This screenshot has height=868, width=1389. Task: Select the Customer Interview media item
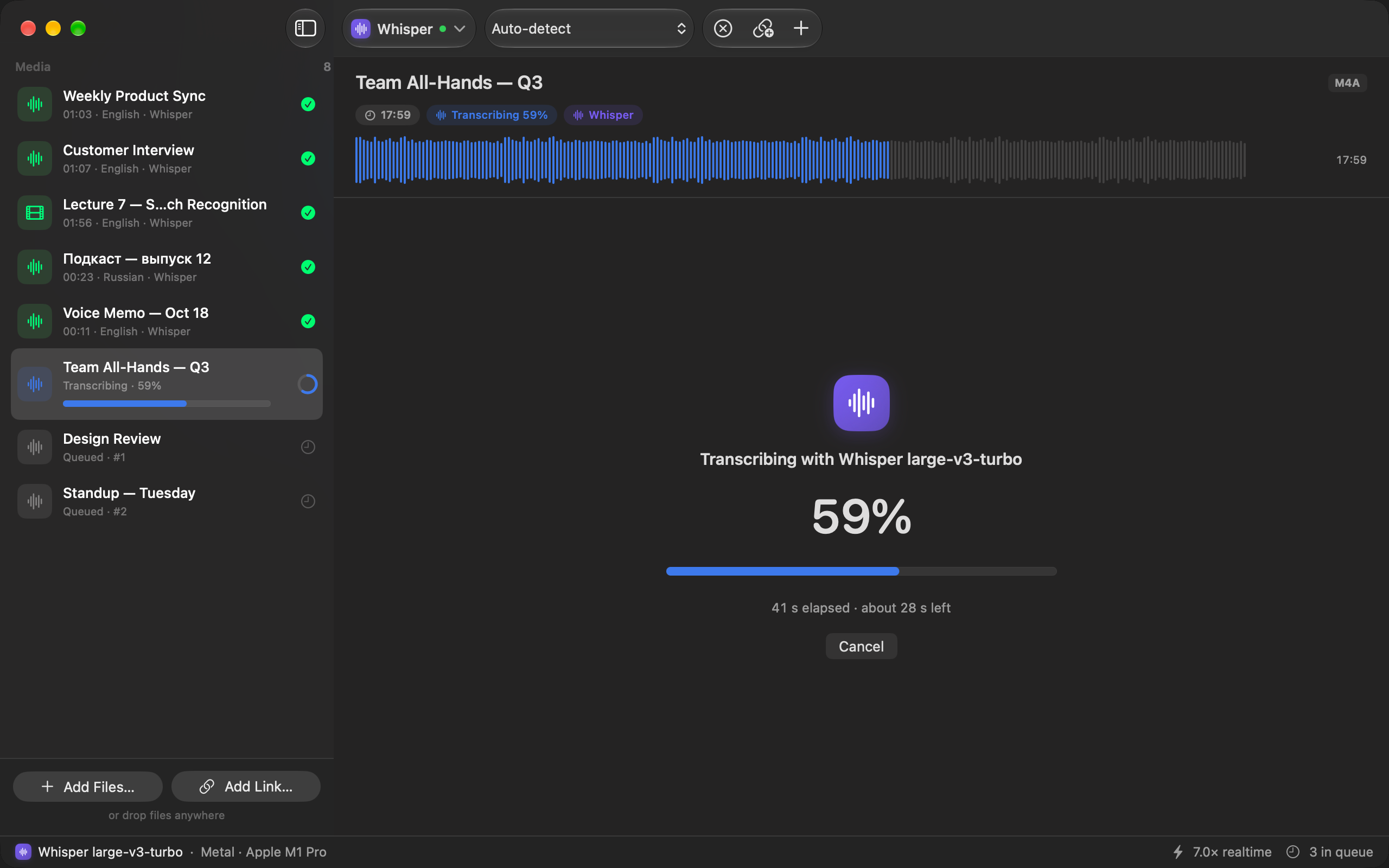[167, 158]
